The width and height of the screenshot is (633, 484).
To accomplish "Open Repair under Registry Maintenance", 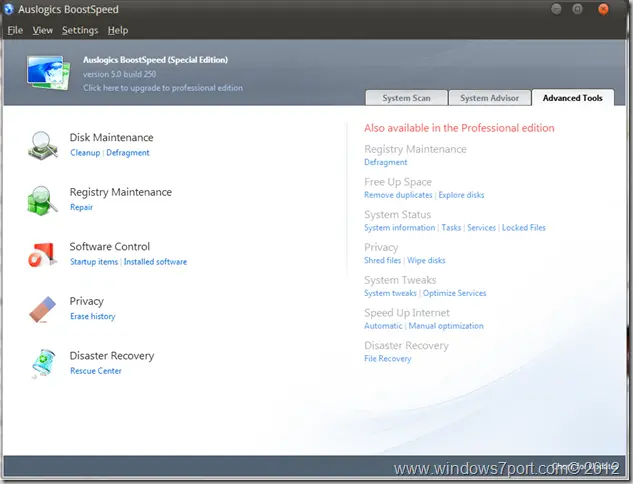I will [x=82, y=207].
